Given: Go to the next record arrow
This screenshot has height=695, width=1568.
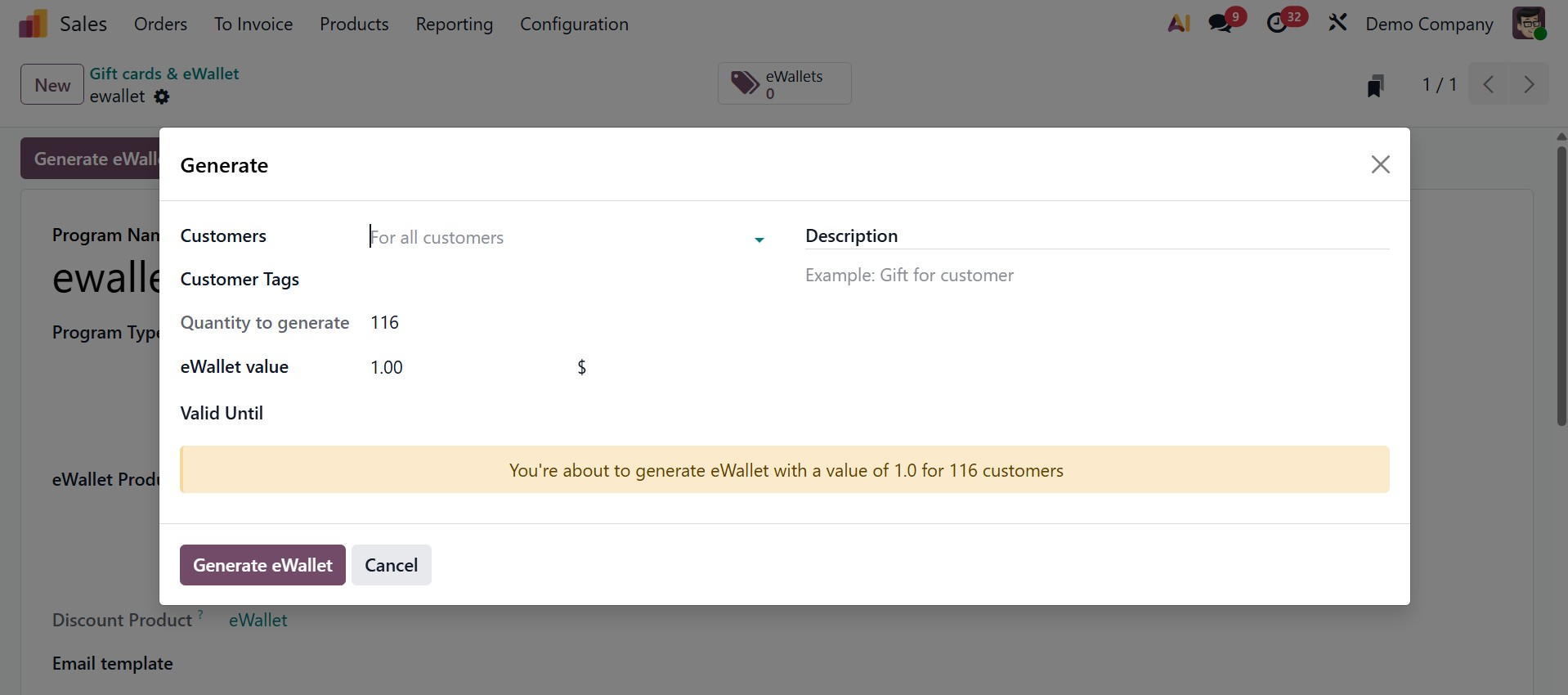Looking at the screenshot, I should (1528, 84).
